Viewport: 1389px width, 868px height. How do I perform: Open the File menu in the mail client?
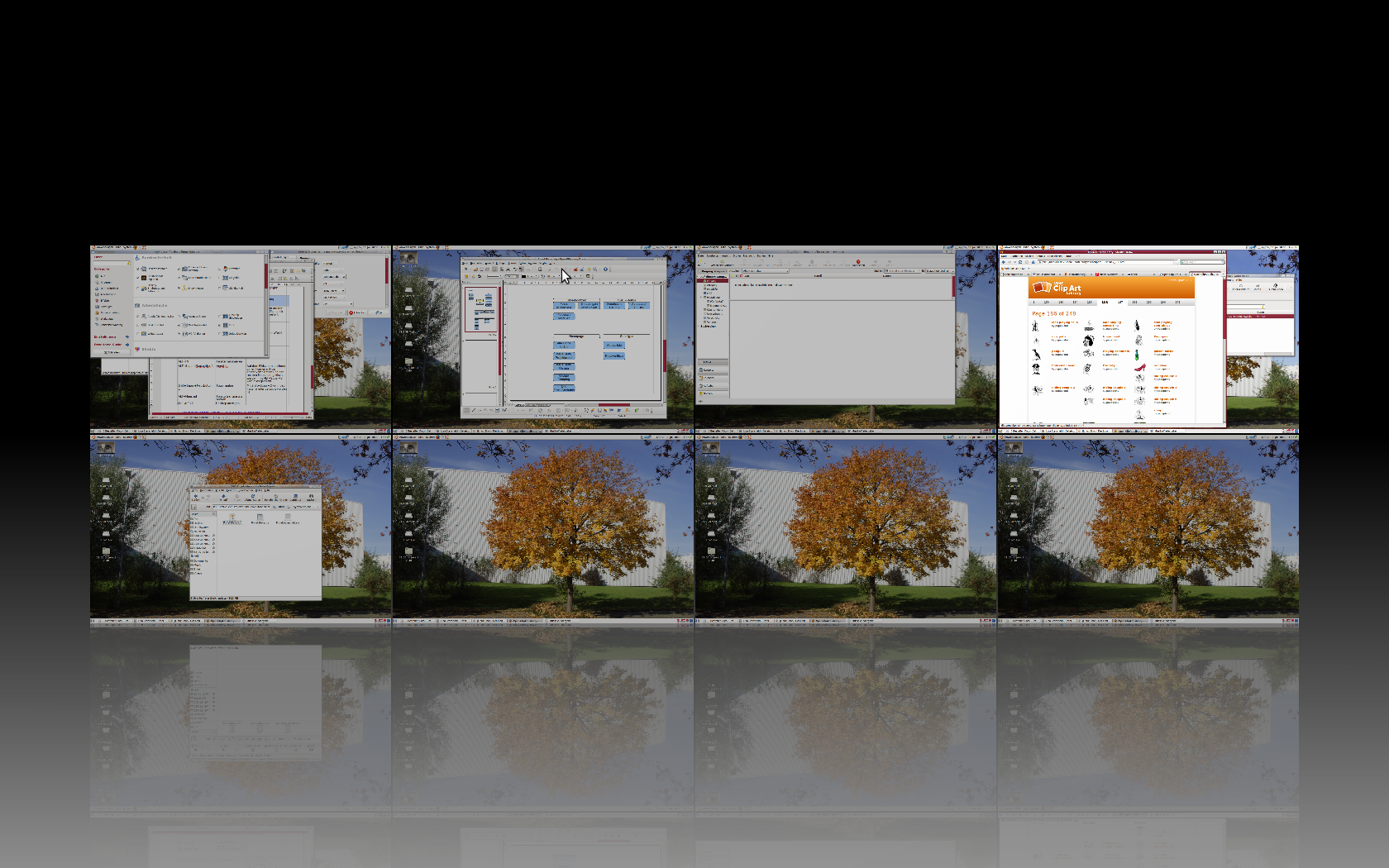coord(700,255)
